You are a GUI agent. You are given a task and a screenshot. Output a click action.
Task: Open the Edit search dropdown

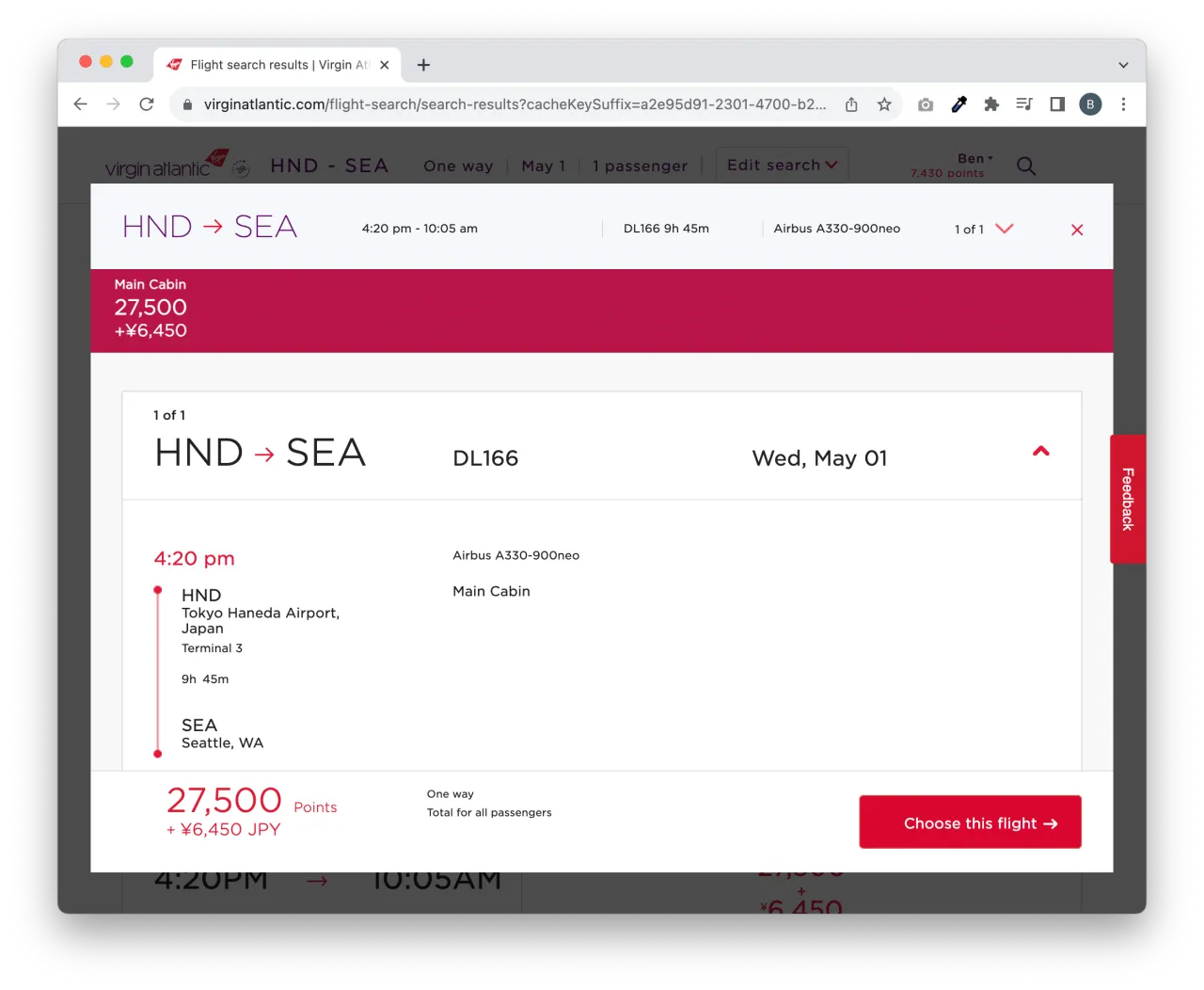[x=782, y=165]
